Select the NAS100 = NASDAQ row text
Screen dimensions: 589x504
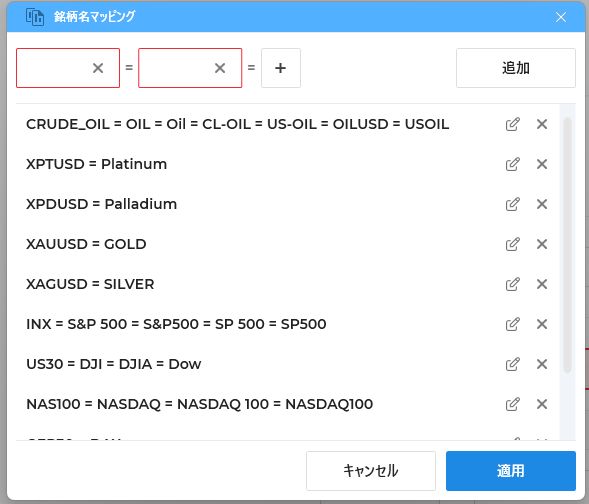tap(199, 404)
